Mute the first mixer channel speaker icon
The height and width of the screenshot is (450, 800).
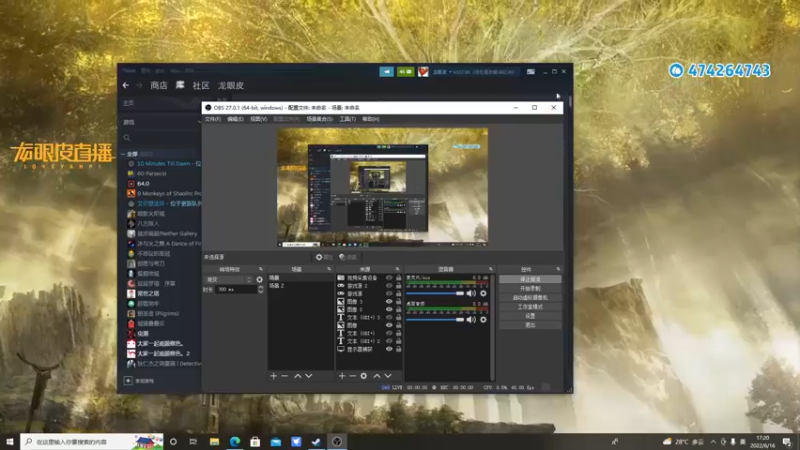point(471,293)
